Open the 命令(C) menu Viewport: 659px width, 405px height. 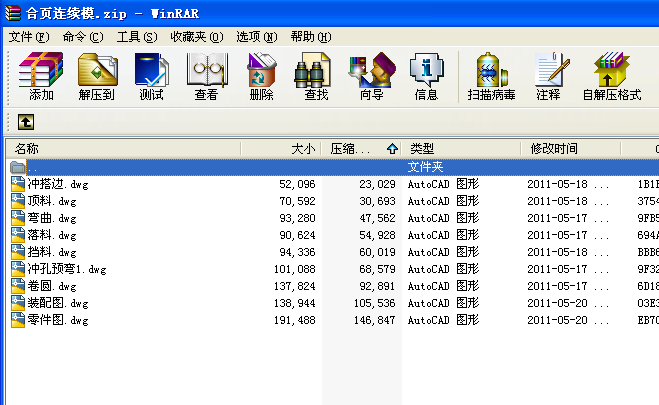[x=83, y=37]
